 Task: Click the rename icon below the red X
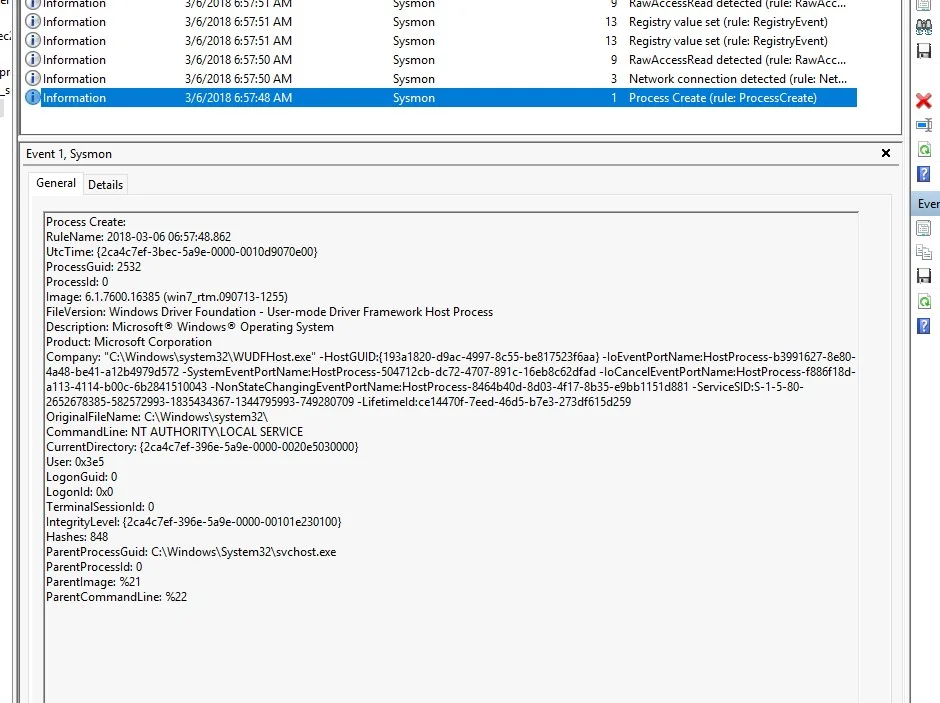coord(925,125)
